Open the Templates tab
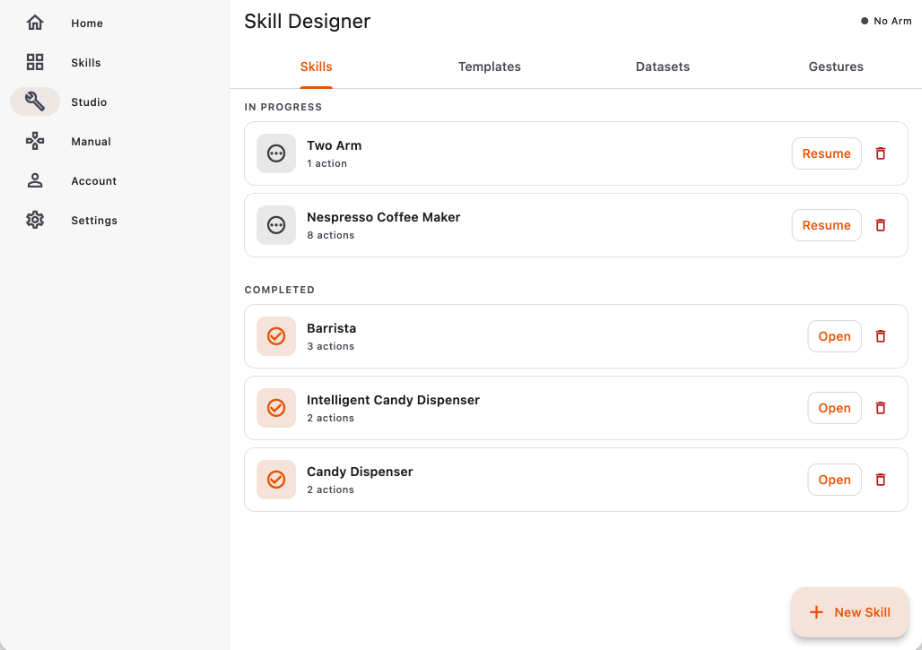 pyautogui.click(x=489, y=66)
